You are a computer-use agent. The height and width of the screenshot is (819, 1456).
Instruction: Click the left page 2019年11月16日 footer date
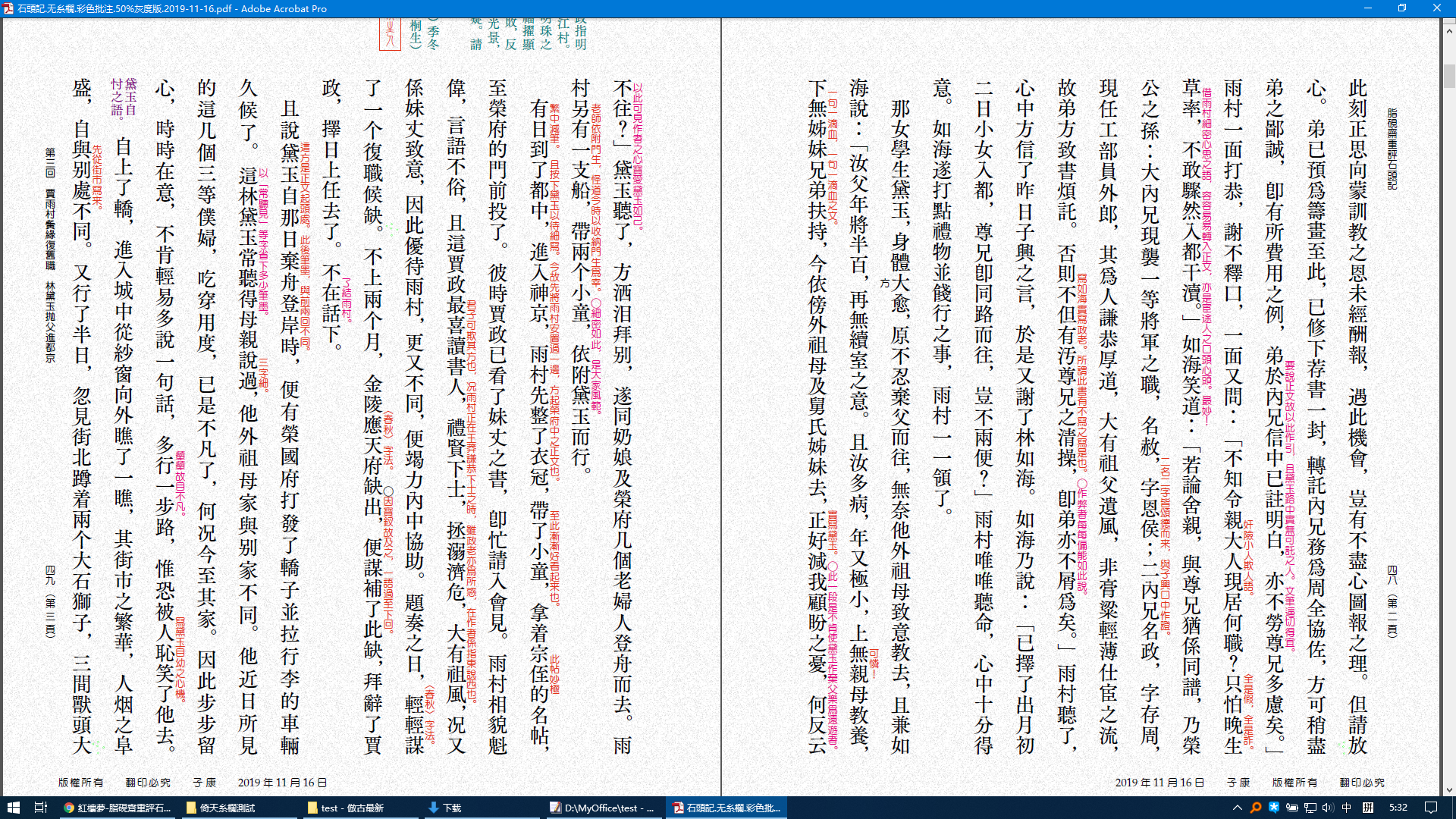coord(282,783)
